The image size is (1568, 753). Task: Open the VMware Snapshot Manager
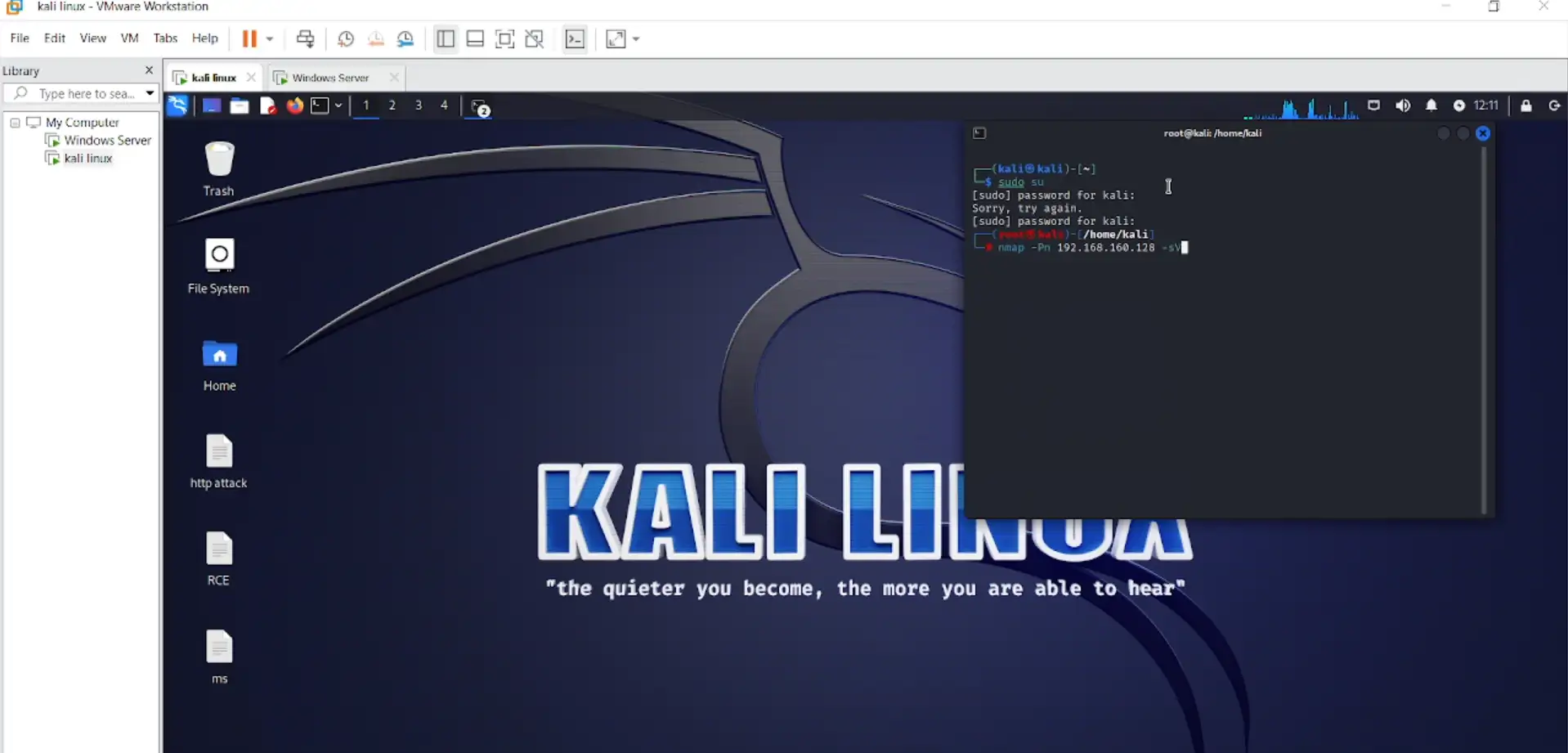[405, 38]
